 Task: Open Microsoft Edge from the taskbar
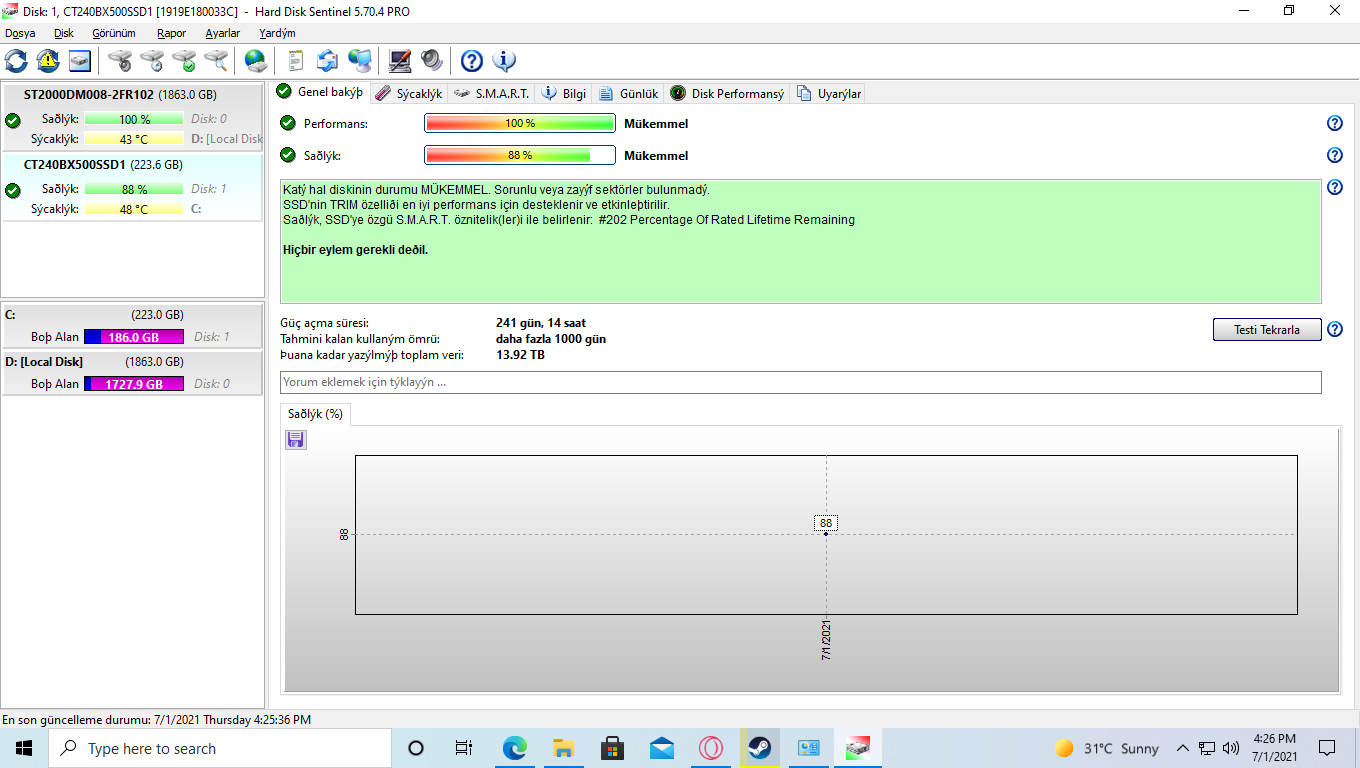click(514, 748)
